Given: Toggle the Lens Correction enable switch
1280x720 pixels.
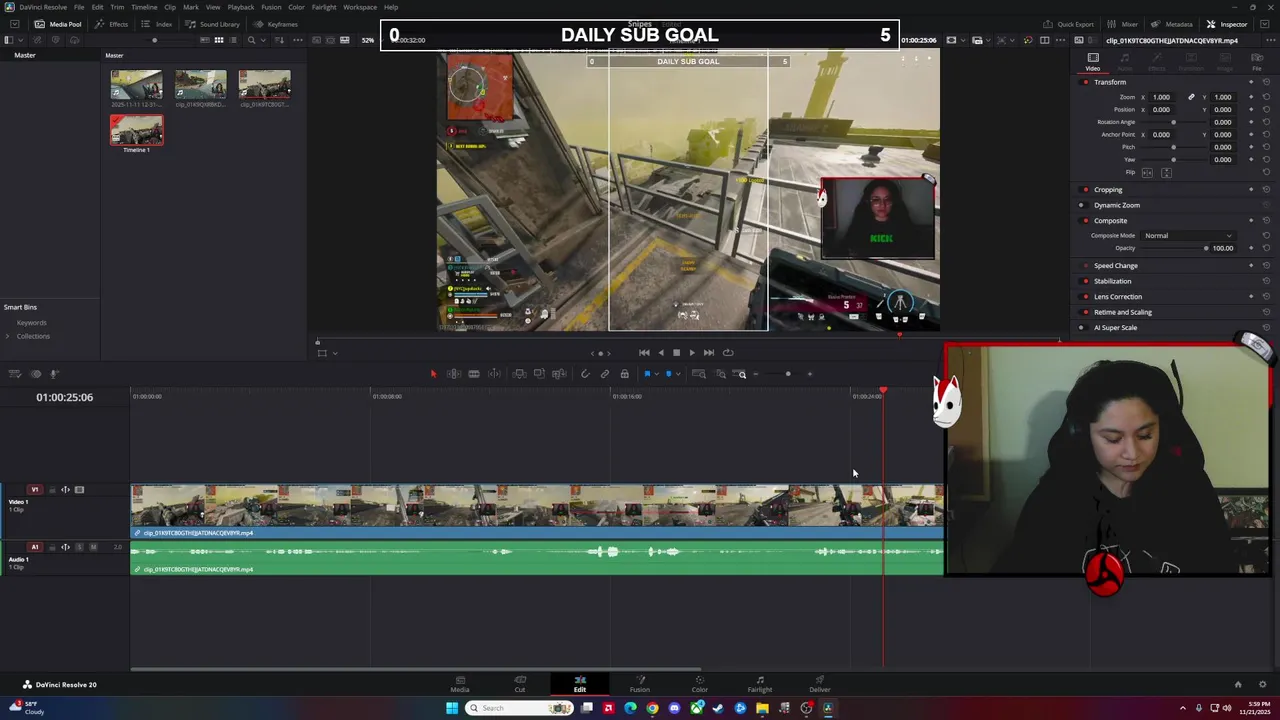Looking at the screenshot, I should click(1086, 297).
